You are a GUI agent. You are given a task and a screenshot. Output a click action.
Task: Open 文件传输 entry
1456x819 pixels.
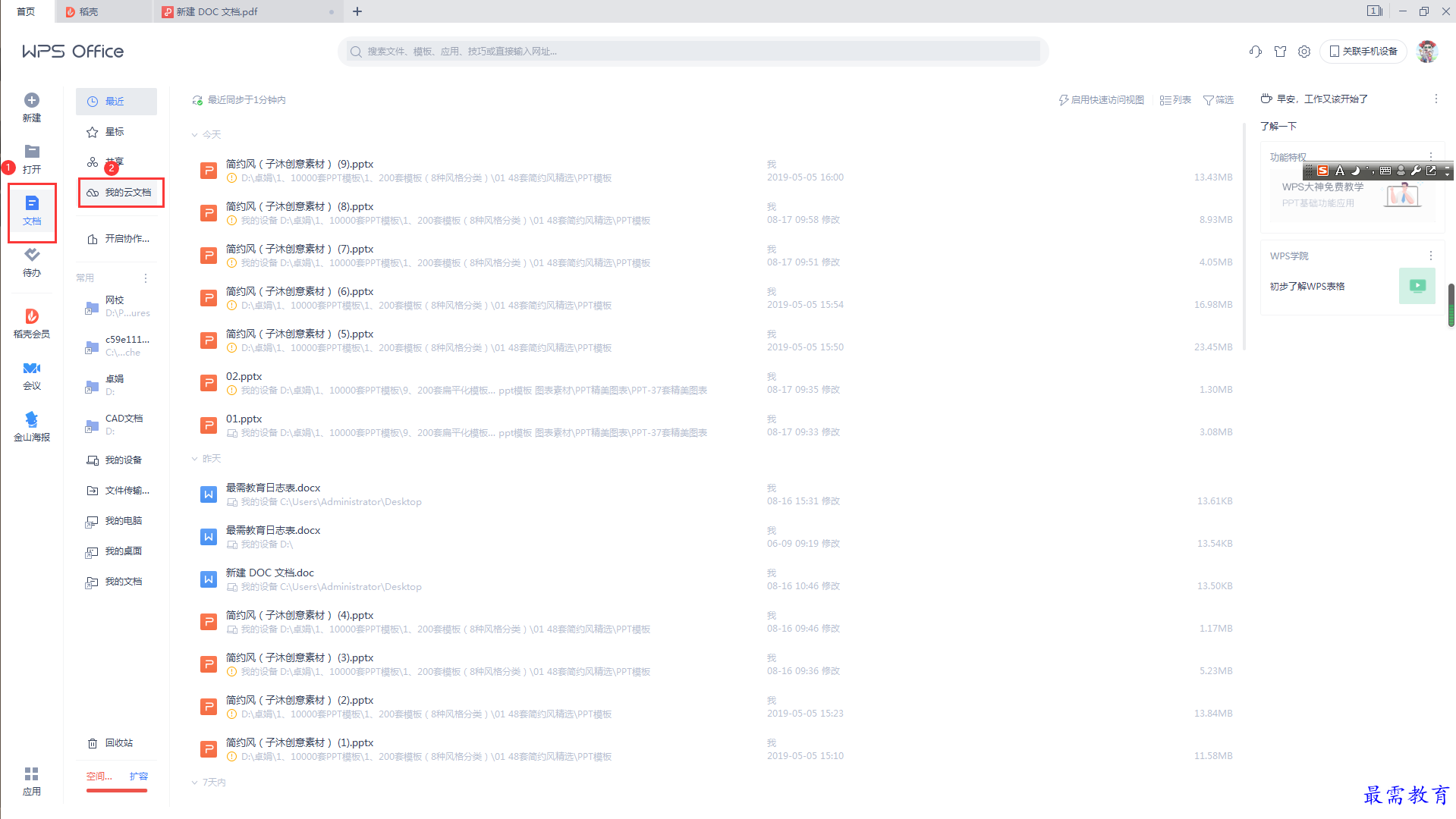click(x=116, y=491)
